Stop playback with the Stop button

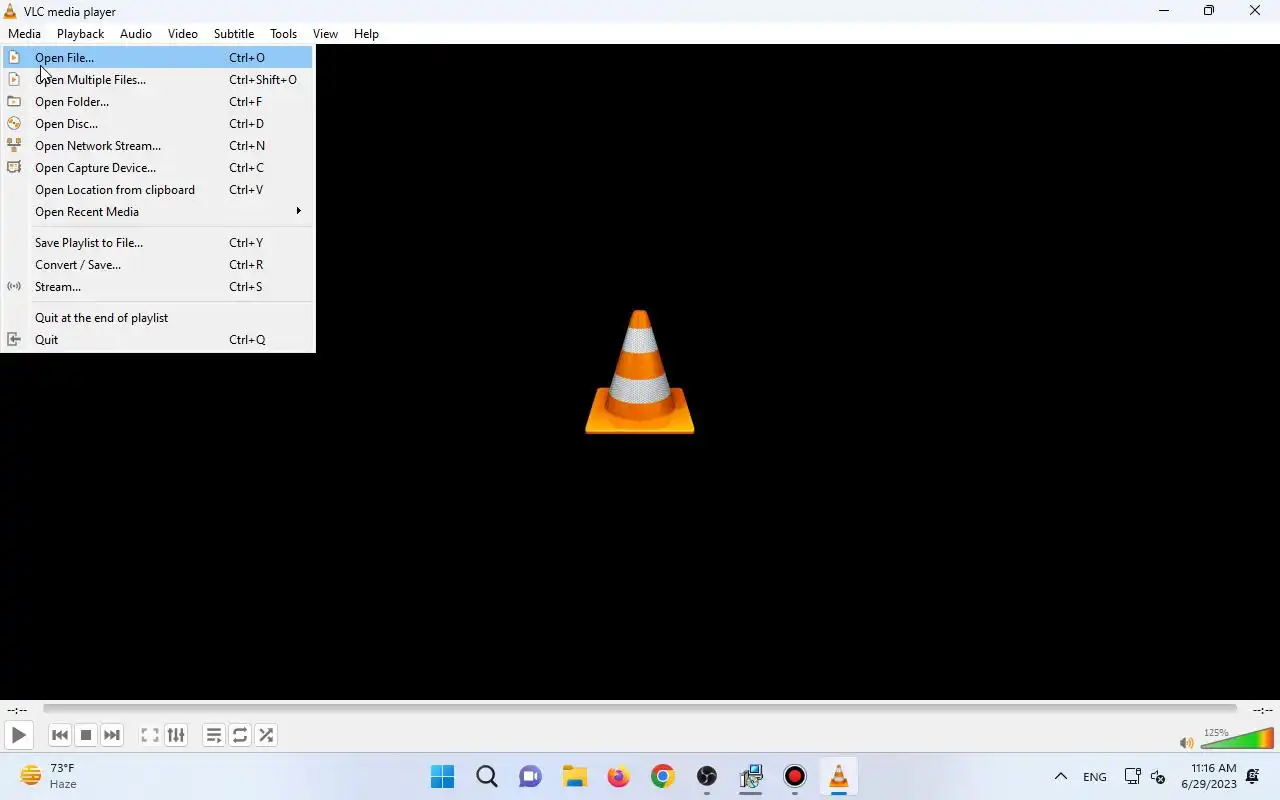86,735
